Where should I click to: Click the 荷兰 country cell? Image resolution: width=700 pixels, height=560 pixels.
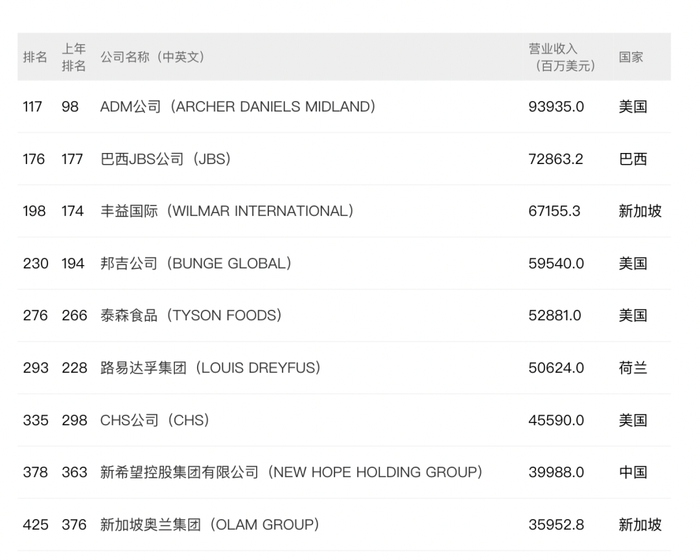pos(633,368)
